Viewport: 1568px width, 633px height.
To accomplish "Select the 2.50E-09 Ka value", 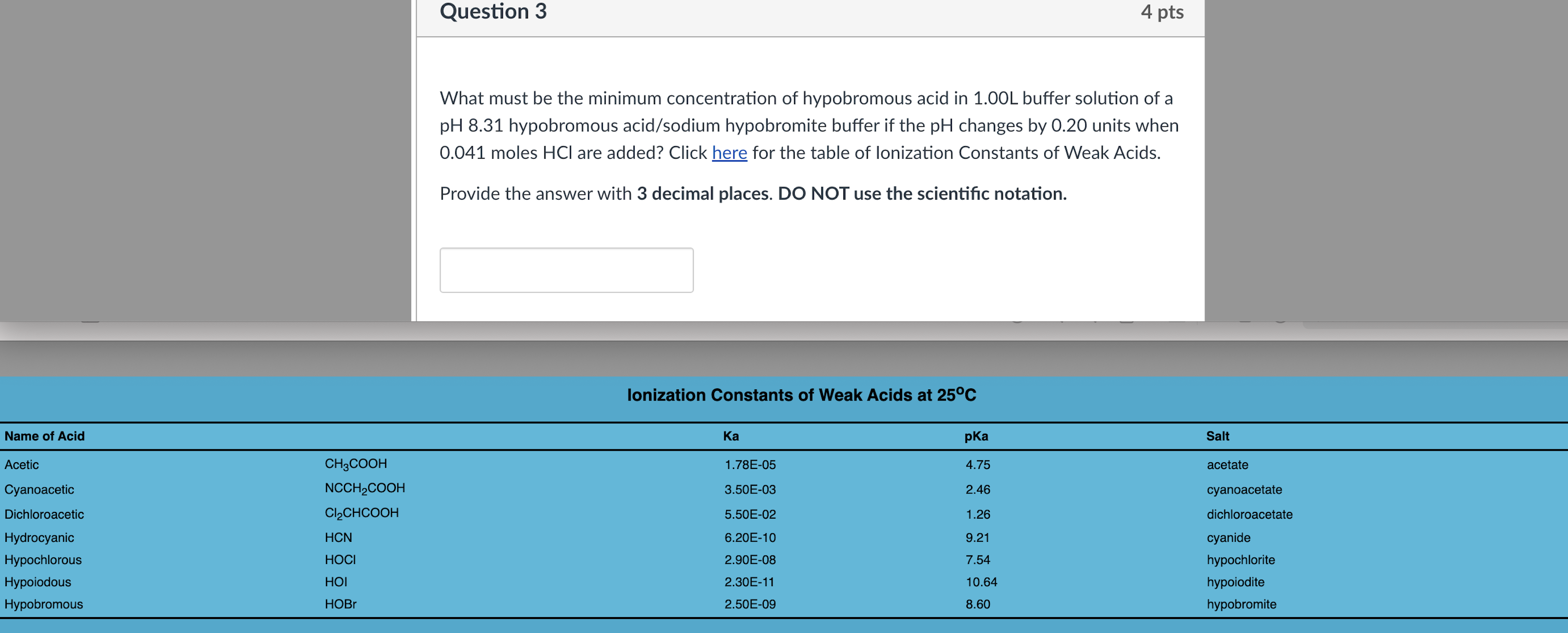I will click(x=749, y=604).
